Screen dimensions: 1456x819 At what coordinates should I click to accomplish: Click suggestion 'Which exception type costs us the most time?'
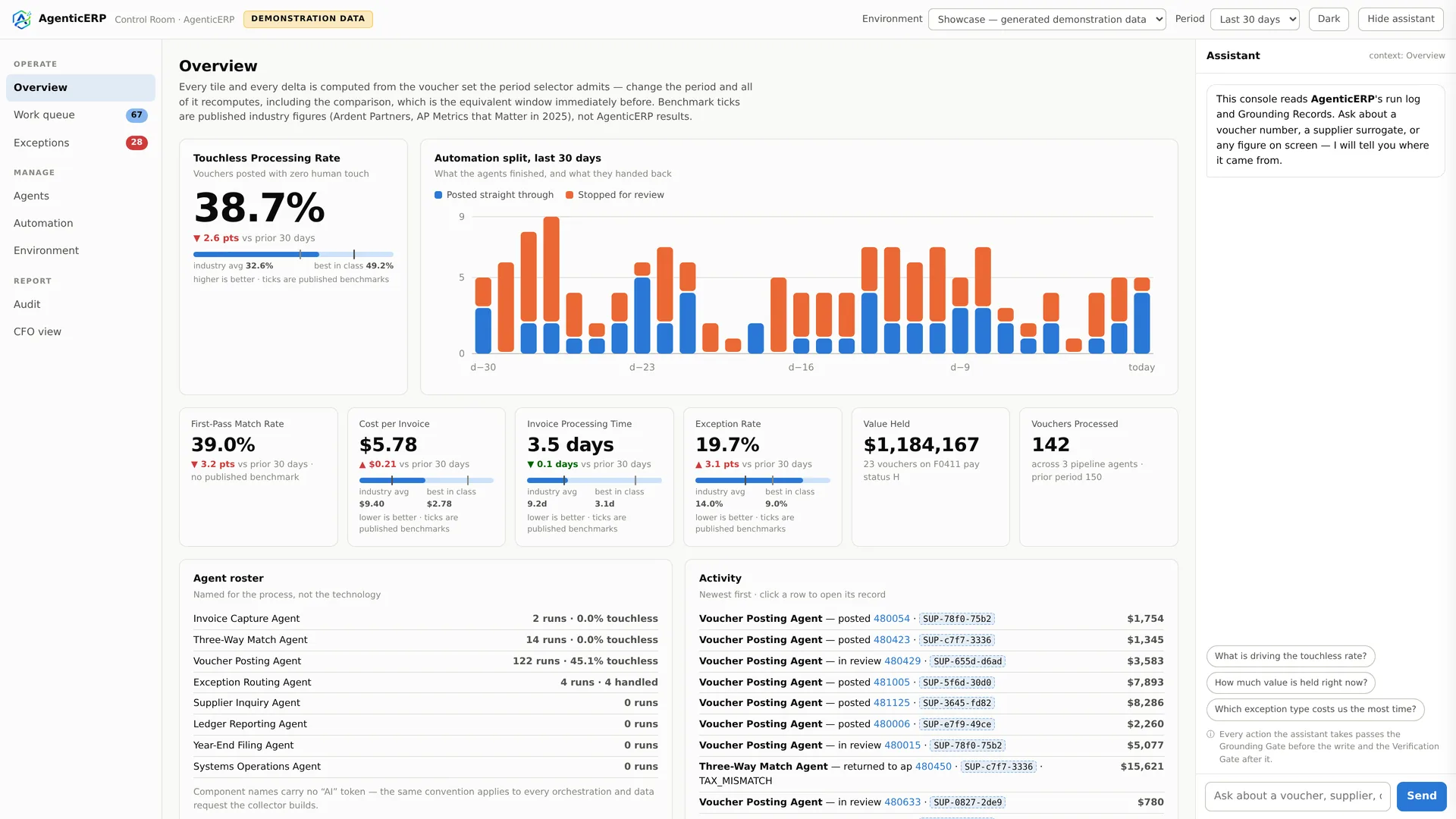(1315, 709)
